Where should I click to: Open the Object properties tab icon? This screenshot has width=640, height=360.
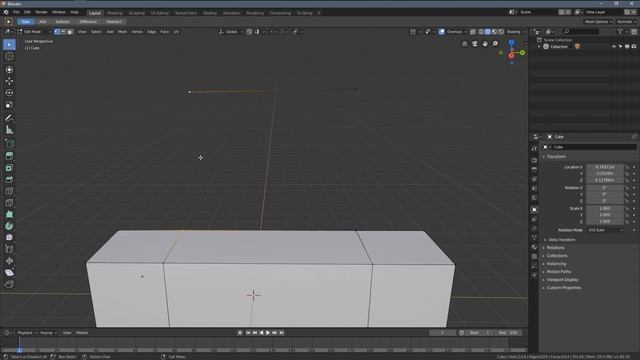point(534,209)
